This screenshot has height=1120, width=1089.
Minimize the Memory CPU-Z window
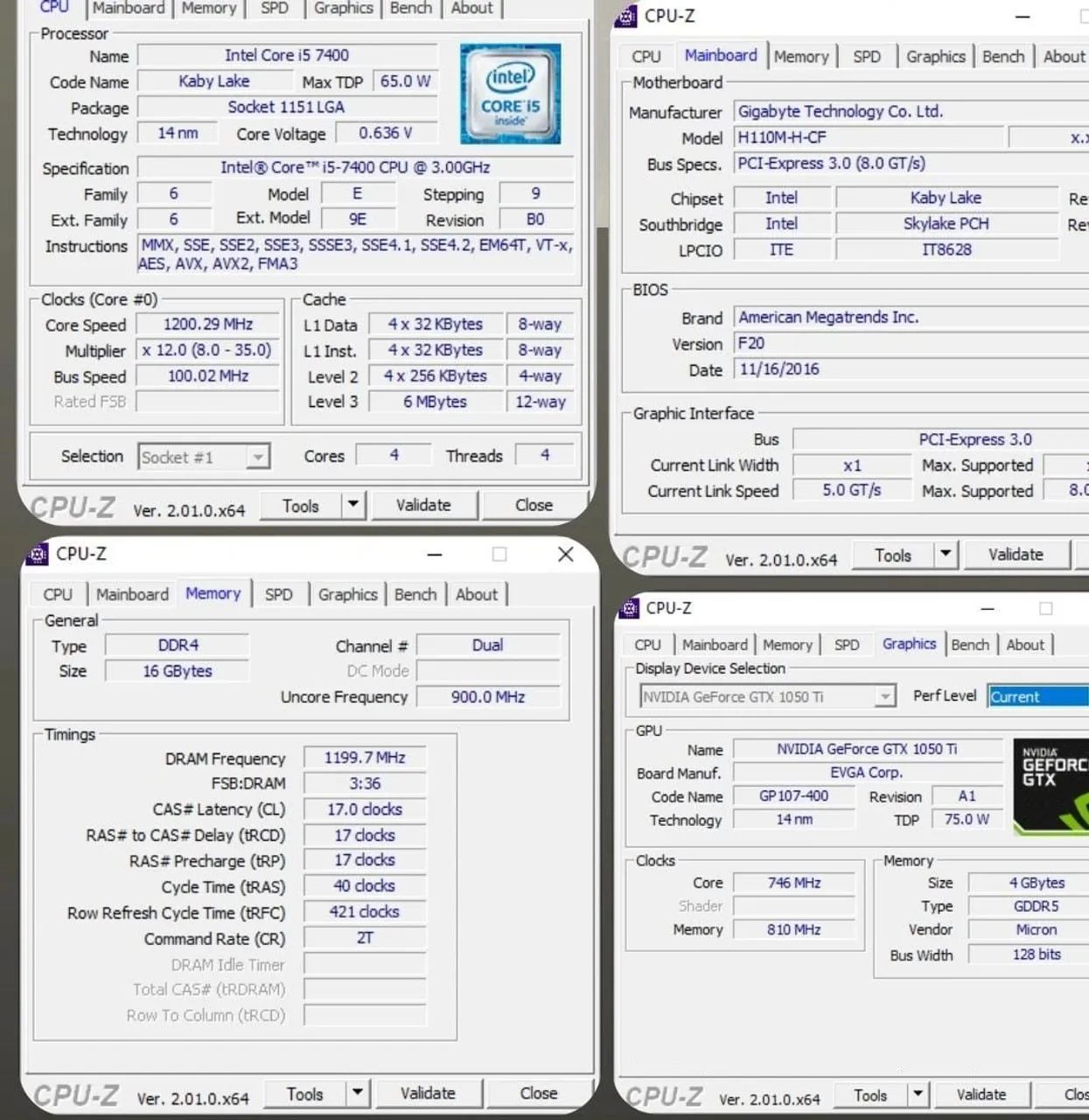point(435,555)
